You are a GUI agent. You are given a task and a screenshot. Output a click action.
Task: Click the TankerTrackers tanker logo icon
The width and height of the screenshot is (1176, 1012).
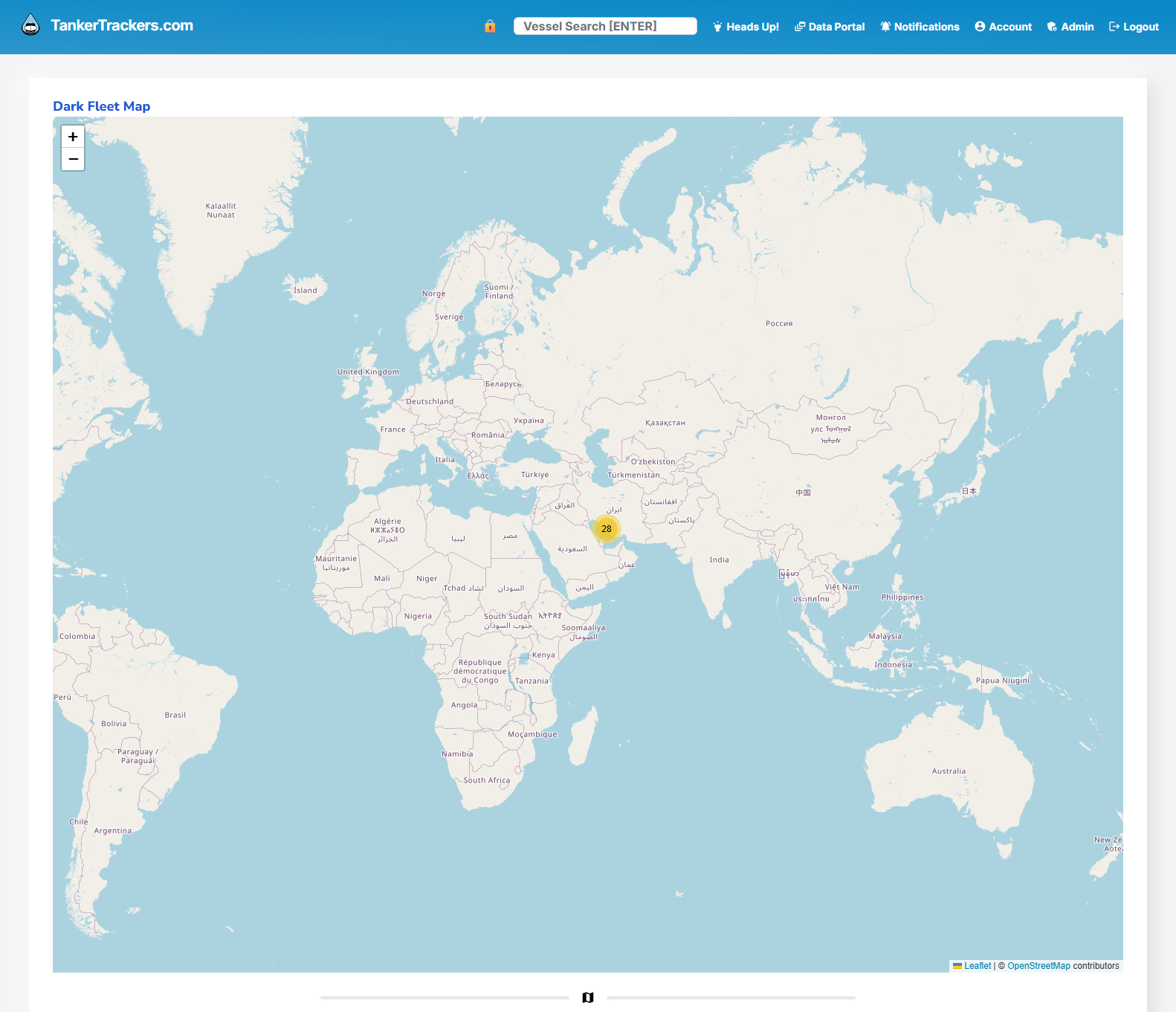tap(30, 25)
